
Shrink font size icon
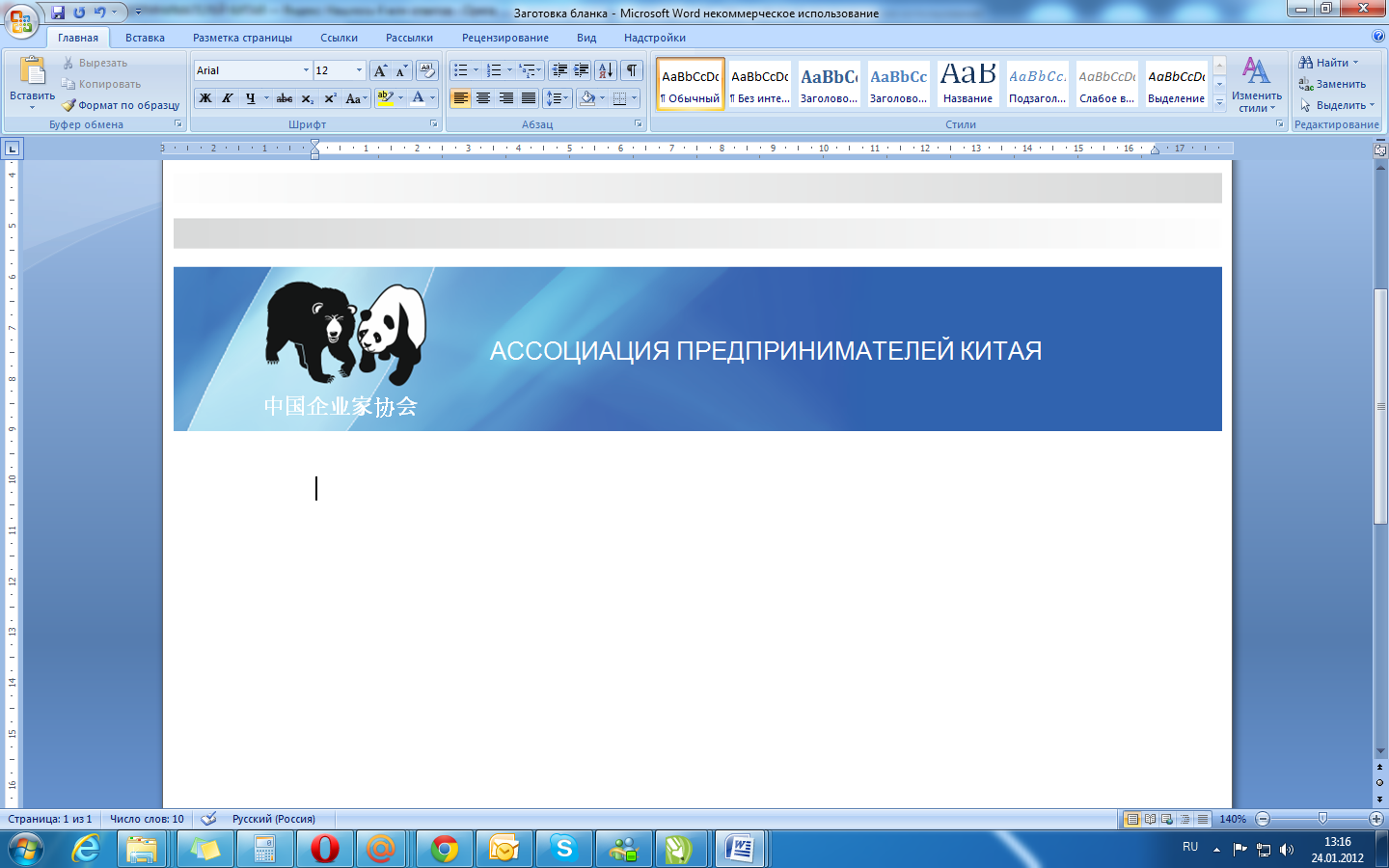click(x=401, y=70)
